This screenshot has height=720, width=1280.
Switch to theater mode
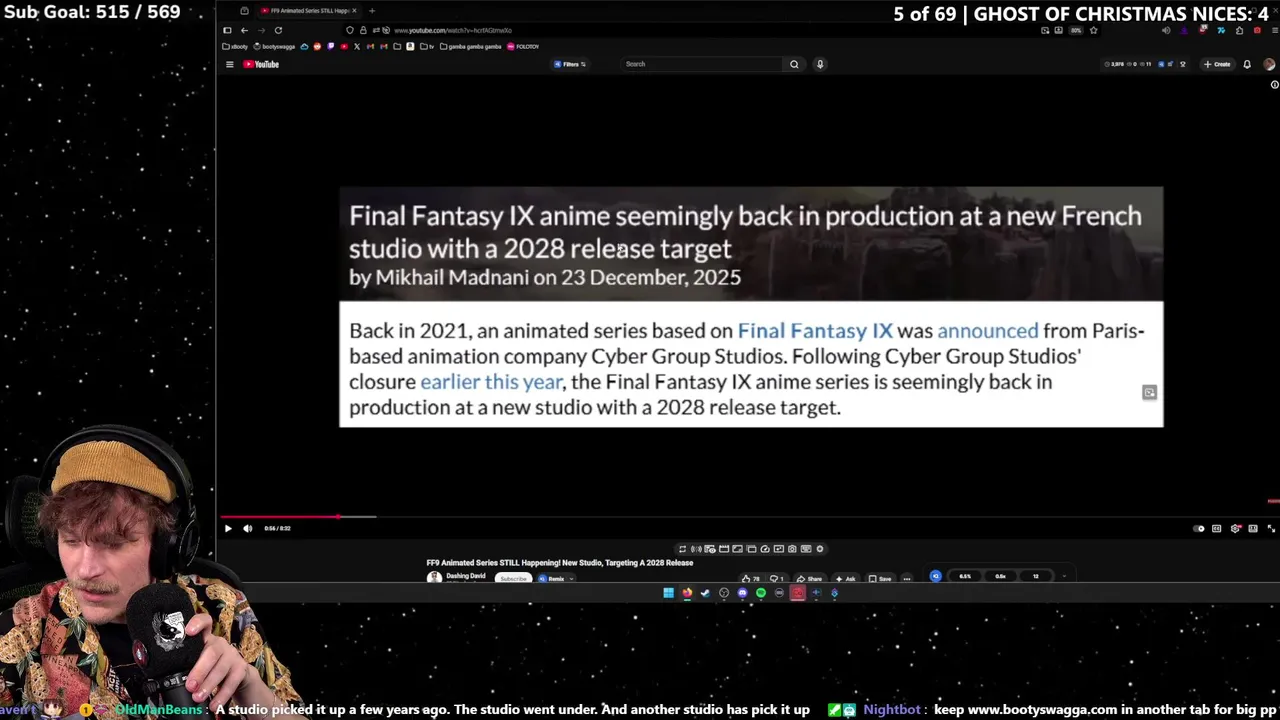point(1253,528)
